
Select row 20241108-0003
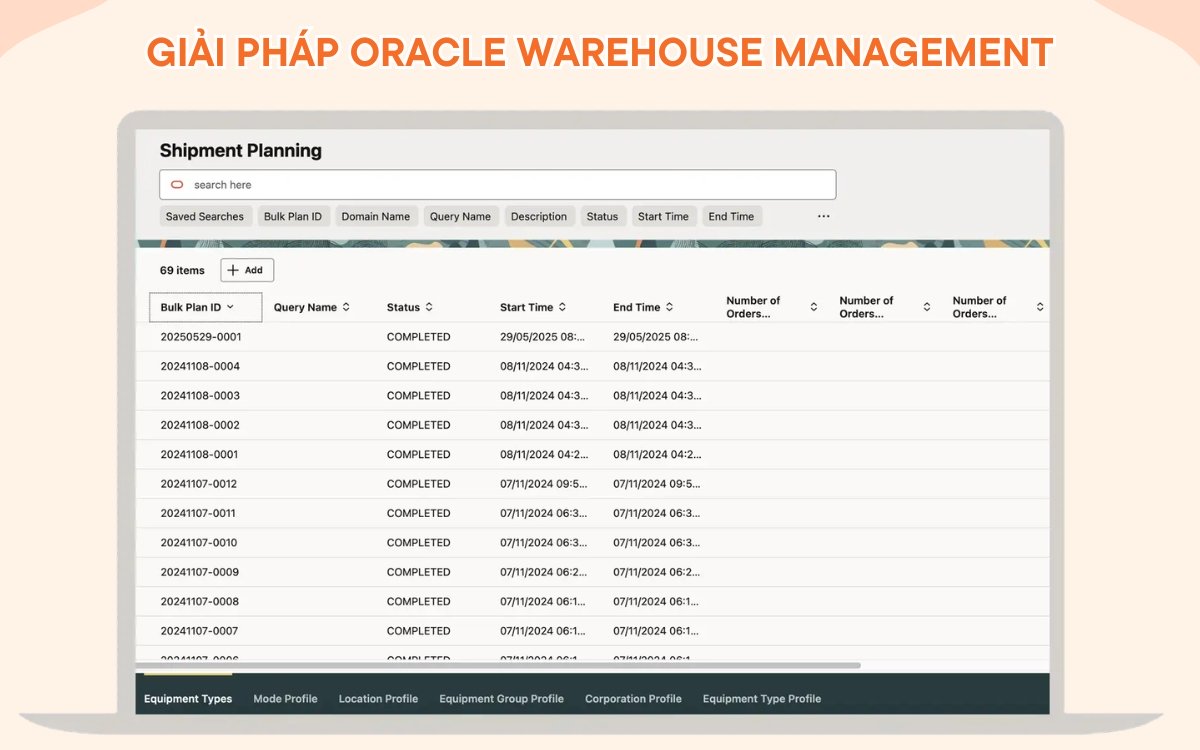click(593, 396)
